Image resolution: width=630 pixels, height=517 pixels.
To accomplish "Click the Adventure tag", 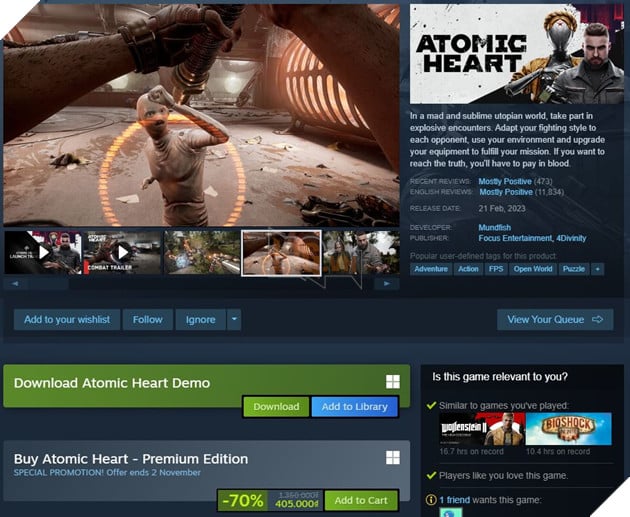I will coord(431,269).
